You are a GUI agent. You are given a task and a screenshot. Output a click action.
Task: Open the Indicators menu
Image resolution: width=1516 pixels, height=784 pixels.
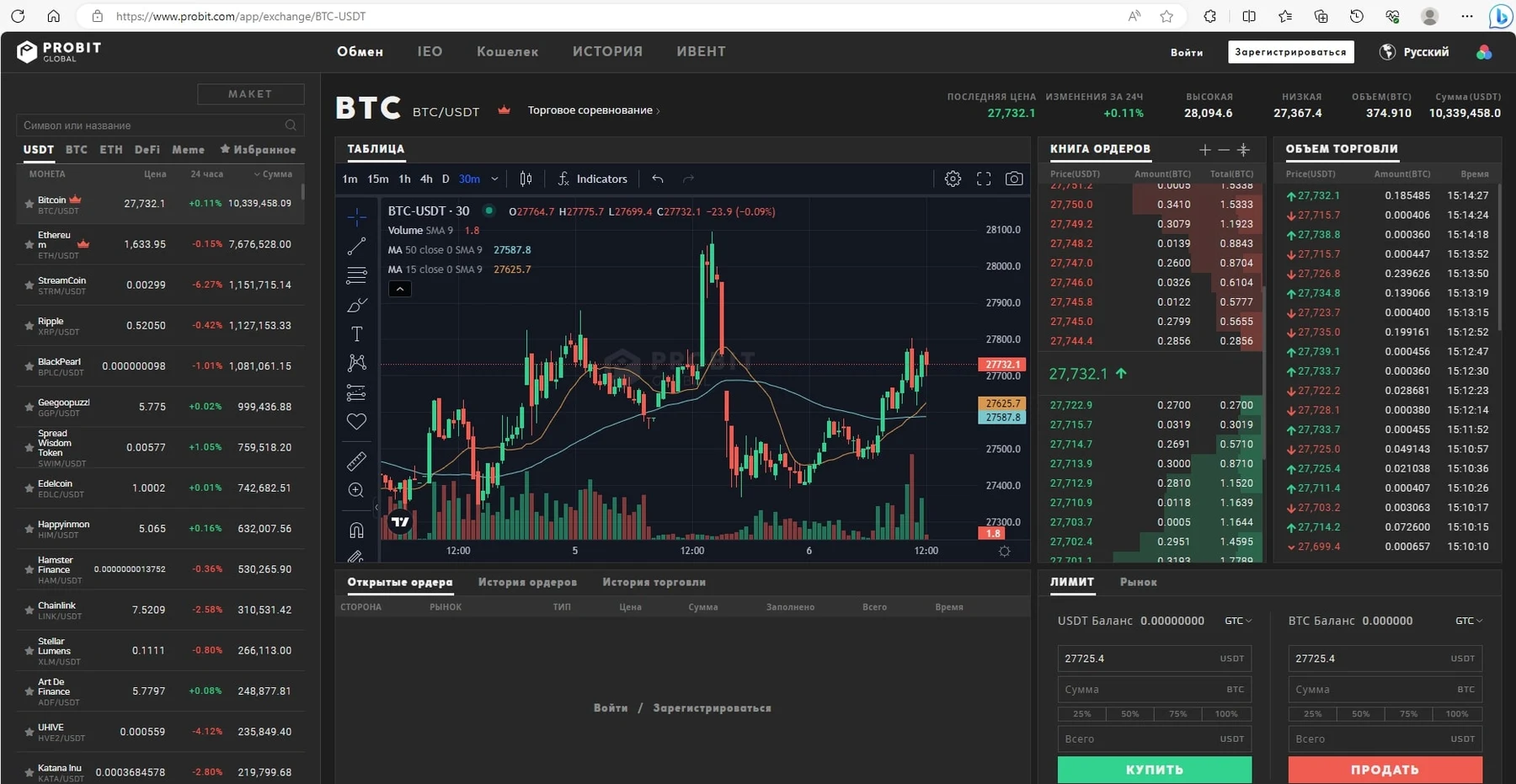592,179
